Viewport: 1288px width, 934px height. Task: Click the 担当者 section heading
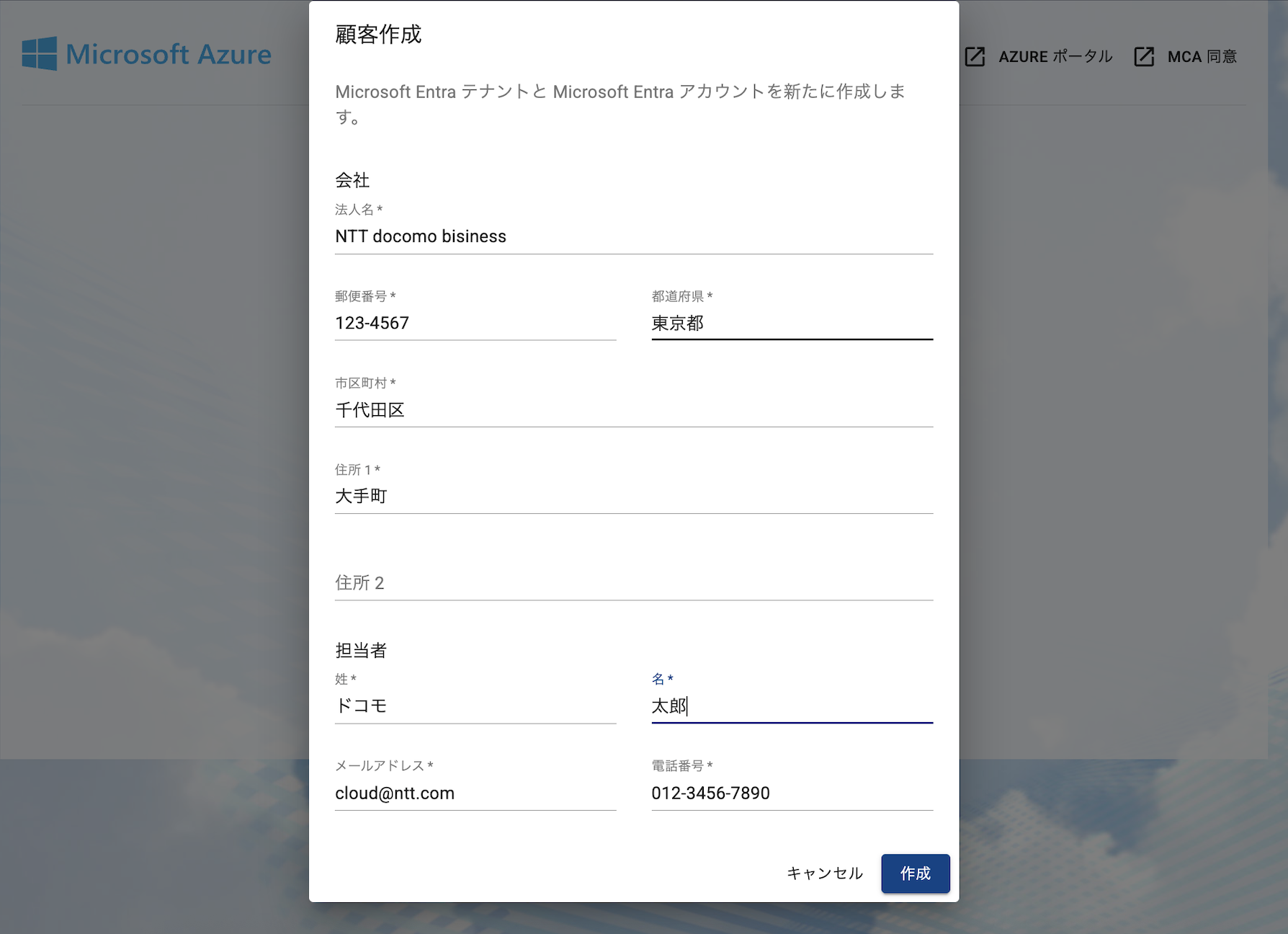pyautogui.click(x=361, y=650)
